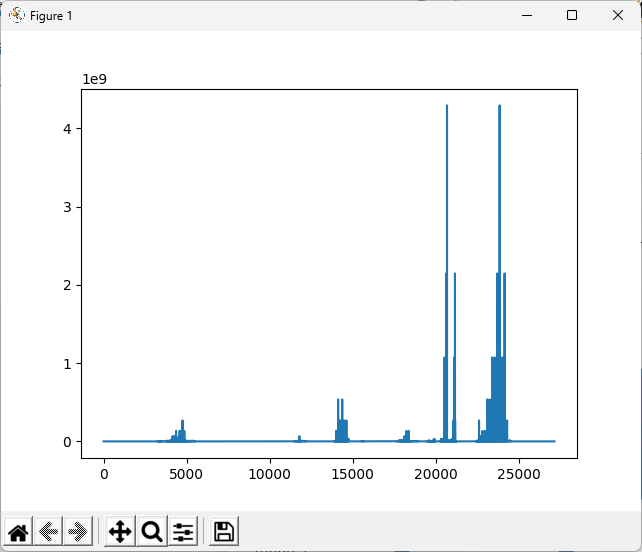Click the Figure 1 window title
The height and width of the screenshot is (552, 642).
51,16
